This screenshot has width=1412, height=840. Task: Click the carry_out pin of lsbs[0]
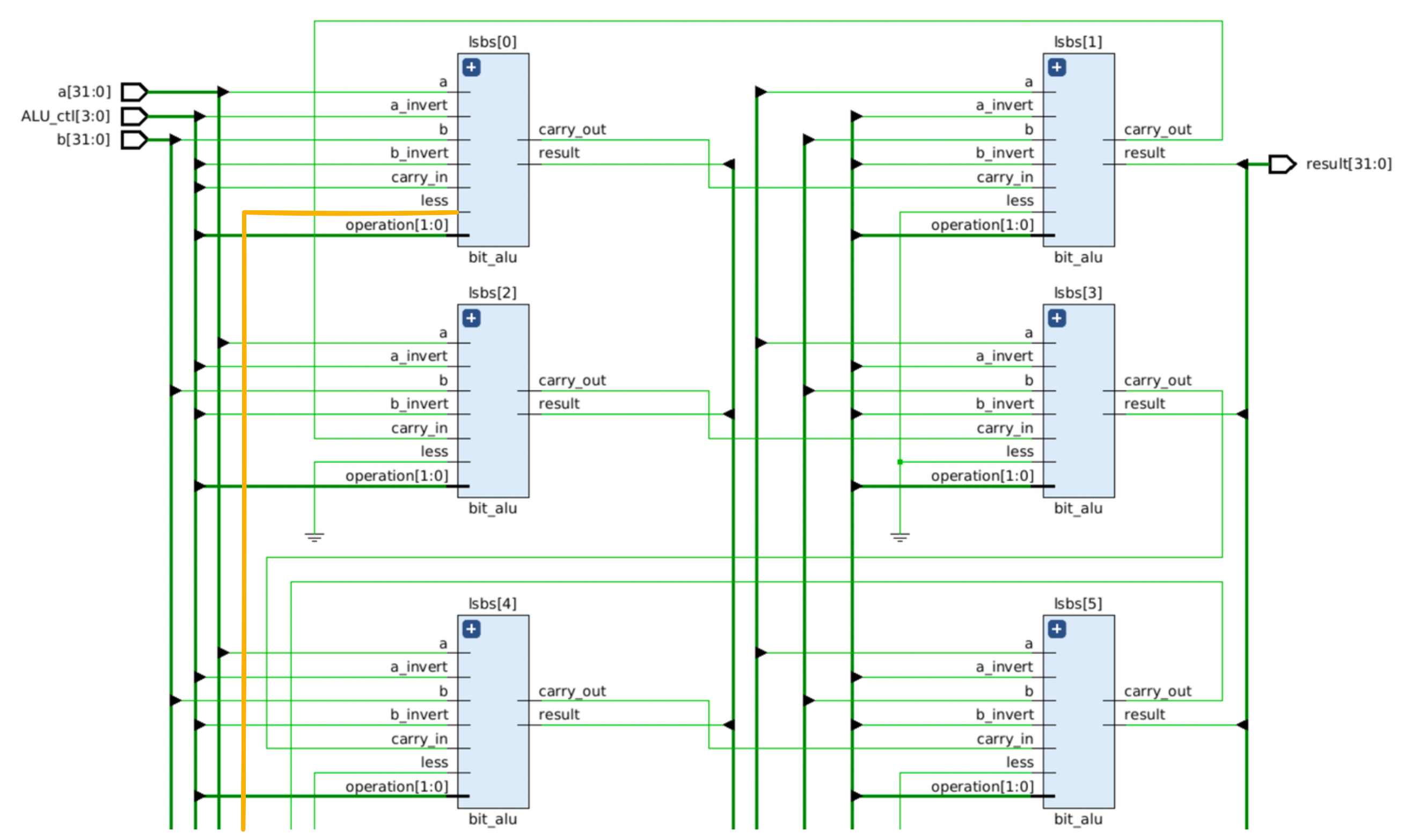point(572,130)
